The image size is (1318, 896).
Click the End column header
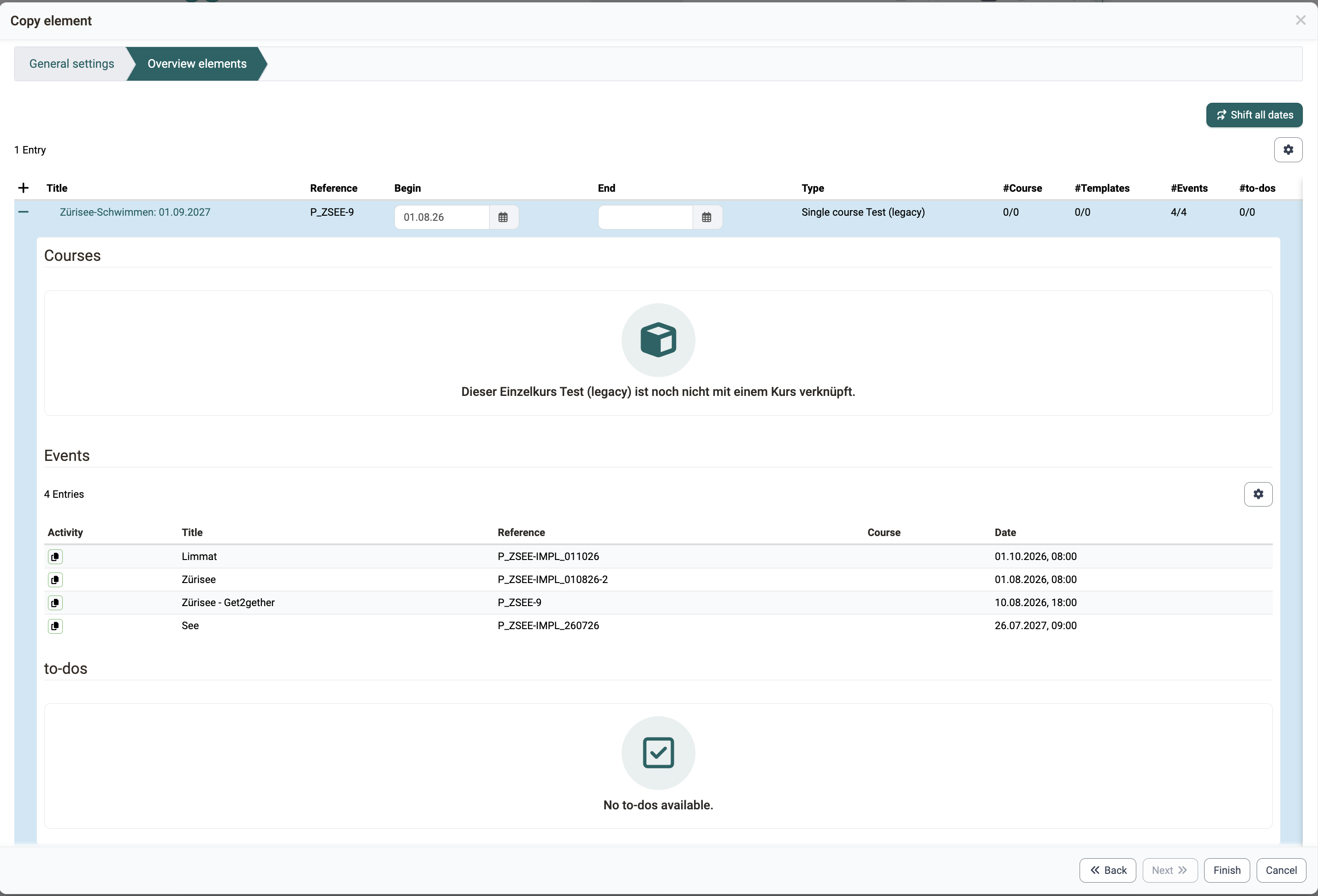[606, 188]
